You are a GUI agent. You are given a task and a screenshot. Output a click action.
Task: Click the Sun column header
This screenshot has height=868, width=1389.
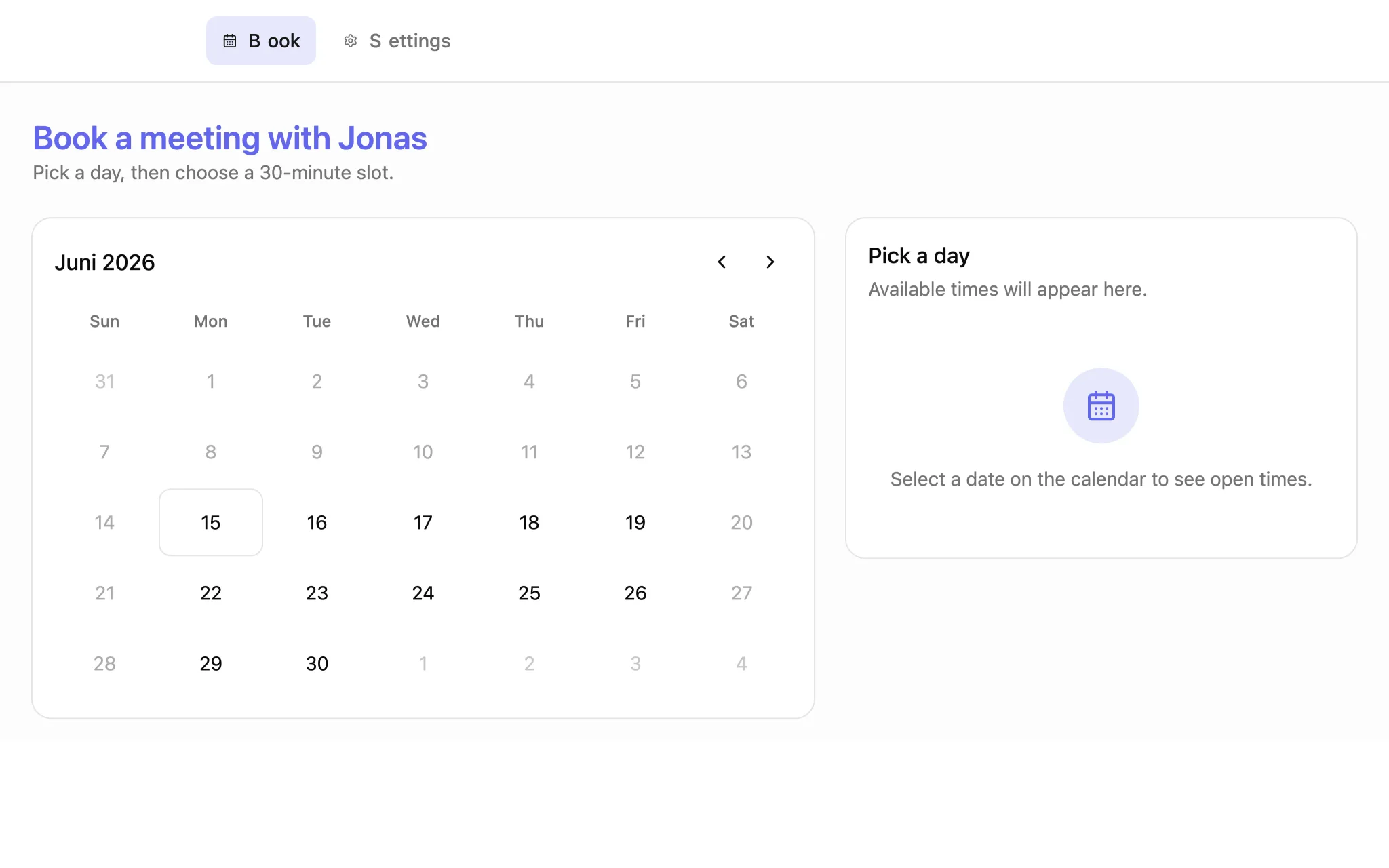tap(104, 321)
